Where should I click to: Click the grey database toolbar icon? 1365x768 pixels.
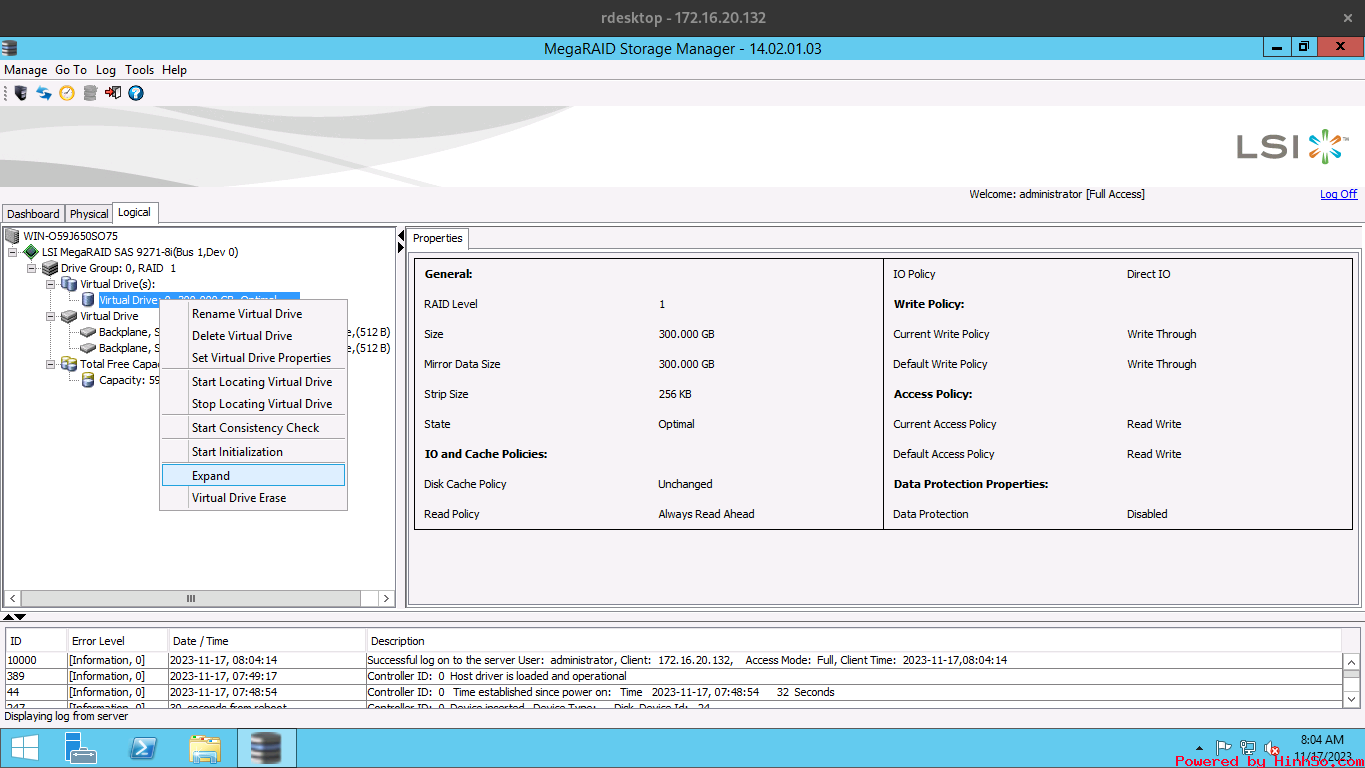(x=90, y=93)
